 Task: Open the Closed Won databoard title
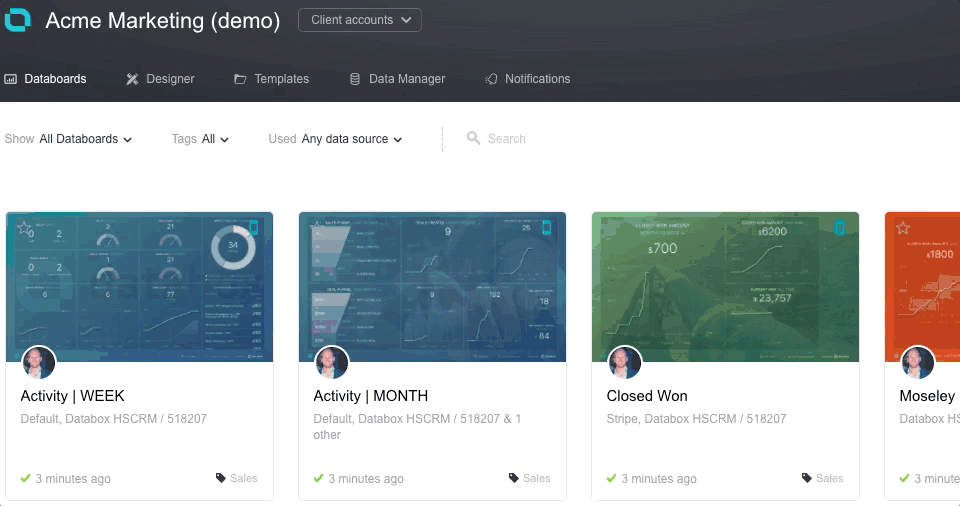pyautogui.click(x=647, y=396)
